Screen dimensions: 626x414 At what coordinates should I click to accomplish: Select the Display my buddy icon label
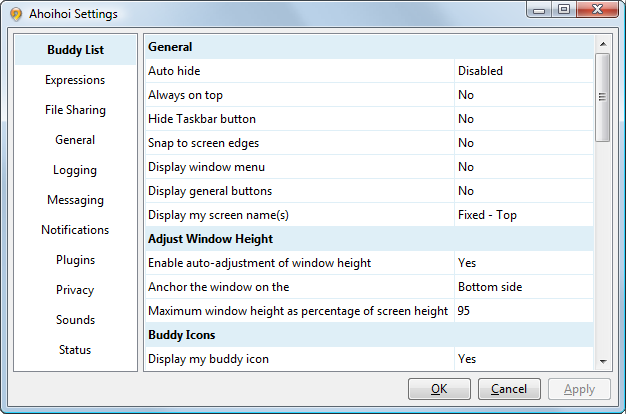208,359
